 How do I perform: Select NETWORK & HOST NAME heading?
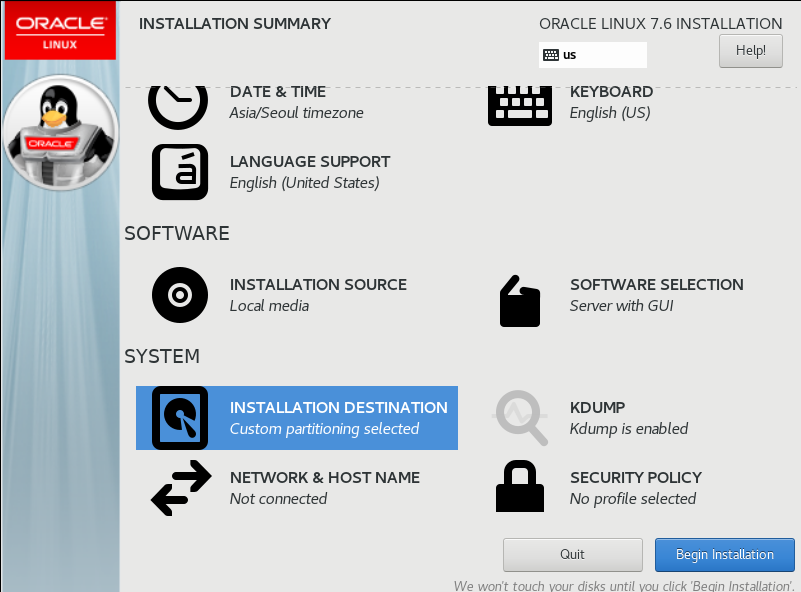click(325, 478)
